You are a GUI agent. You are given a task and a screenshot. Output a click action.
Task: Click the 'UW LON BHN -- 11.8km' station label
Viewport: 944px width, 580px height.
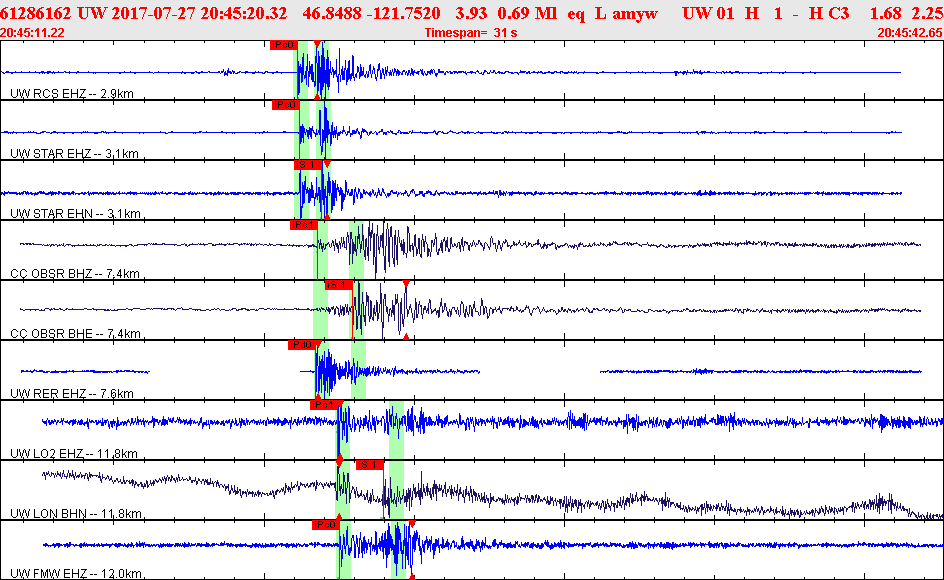(75, 514)
